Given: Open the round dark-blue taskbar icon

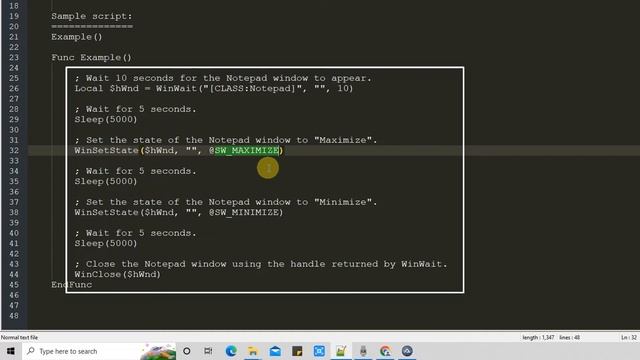Looking at the screenshot, I should click(x=407, y=351).
